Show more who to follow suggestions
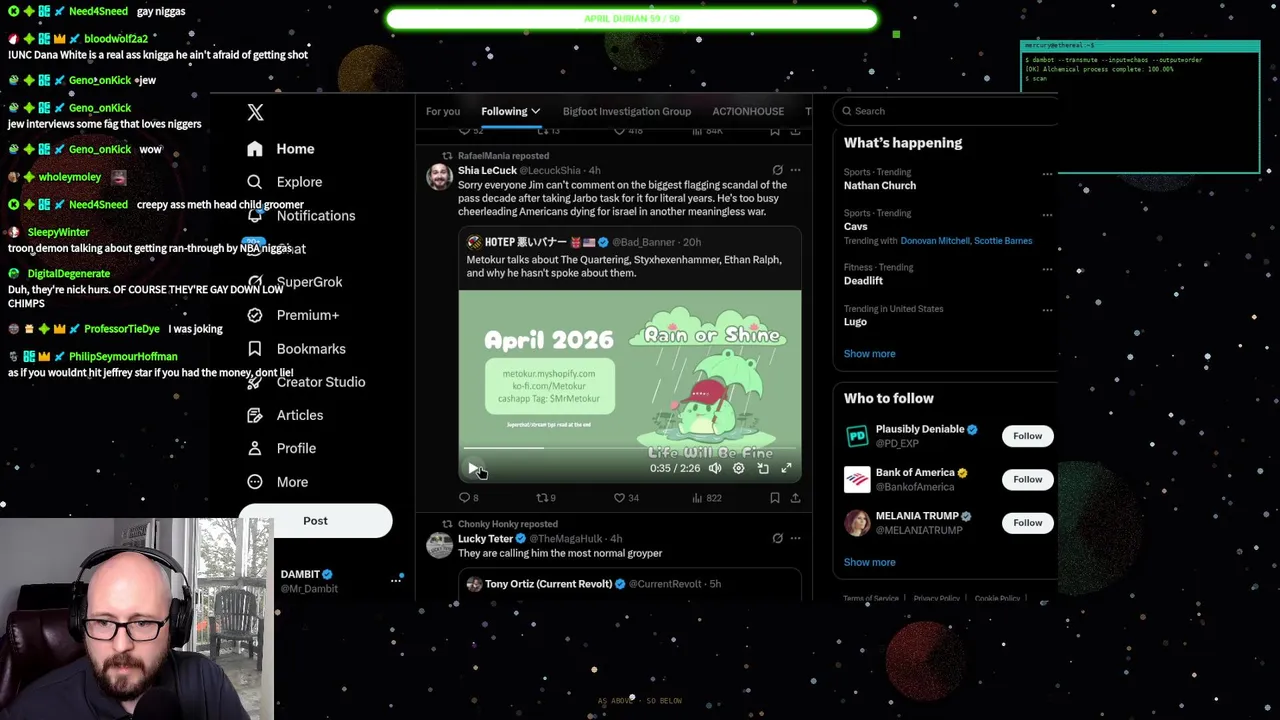This screenshot has height=720, width=1280. pyautogui.click(x=869, y=562)
